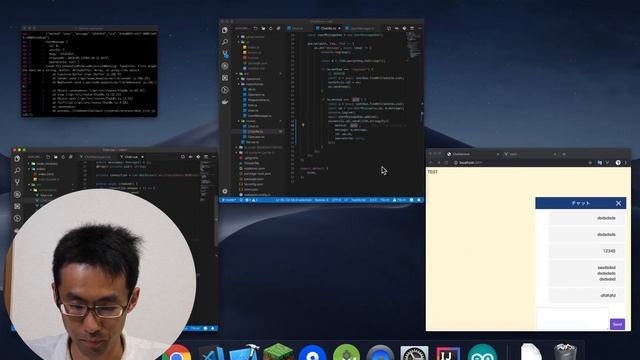
Task: Open Extensions view in center VS Code window
Action: (x=225, y=78)
